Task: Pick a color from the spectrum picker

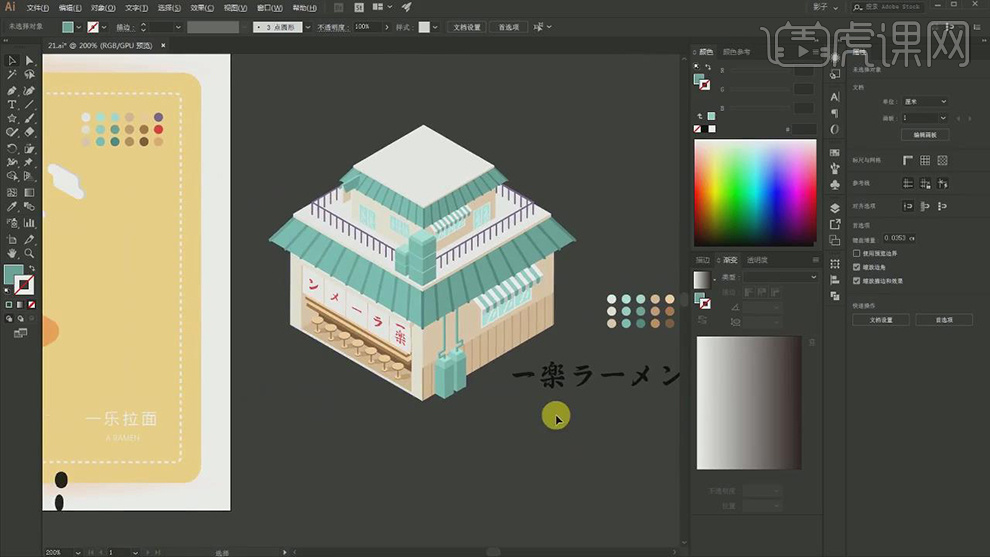Action: (x=755, y=192)
